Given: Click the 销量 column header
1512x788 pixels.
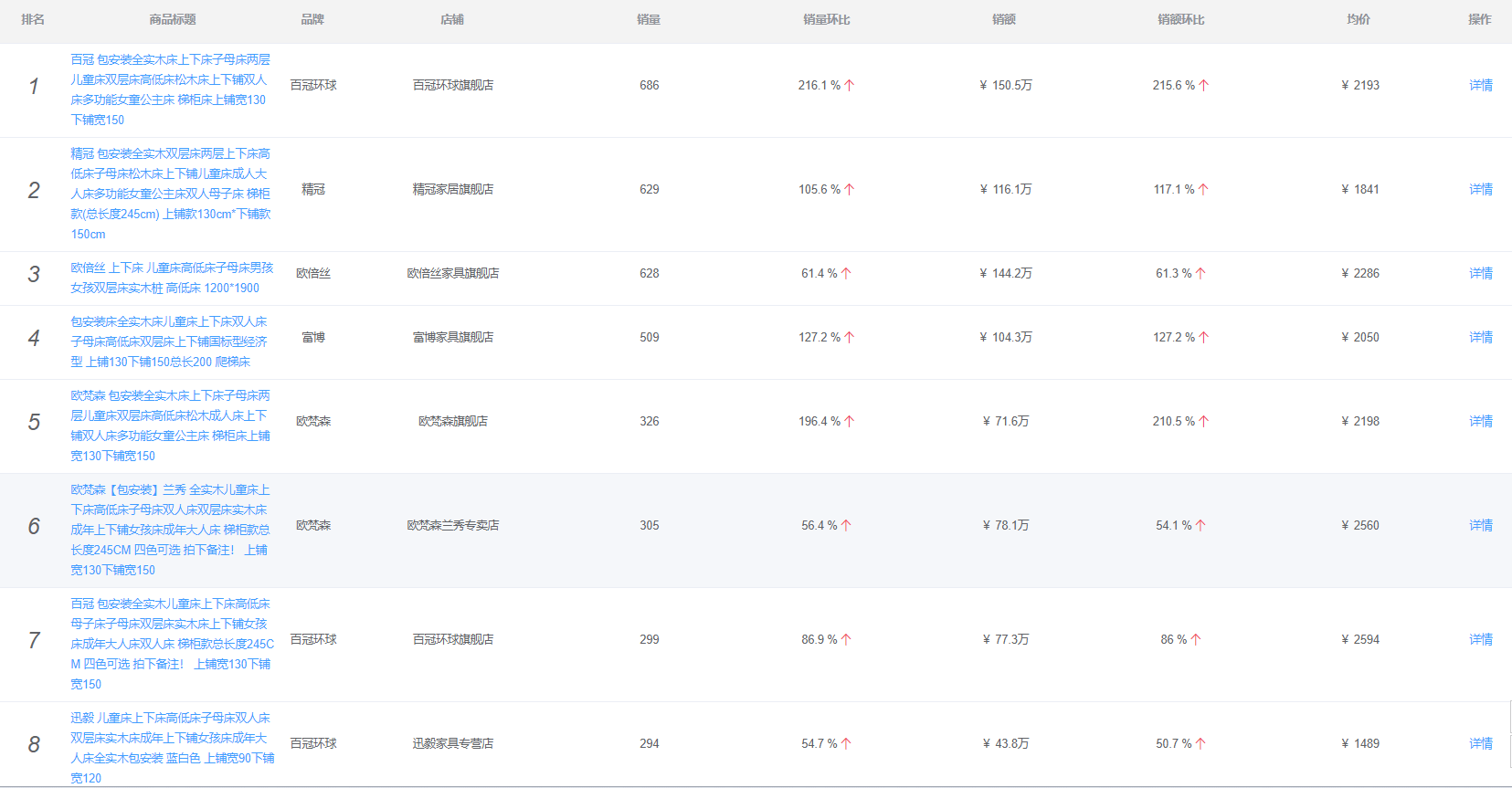Looking at the screenshot, I should tap(649, 19).
